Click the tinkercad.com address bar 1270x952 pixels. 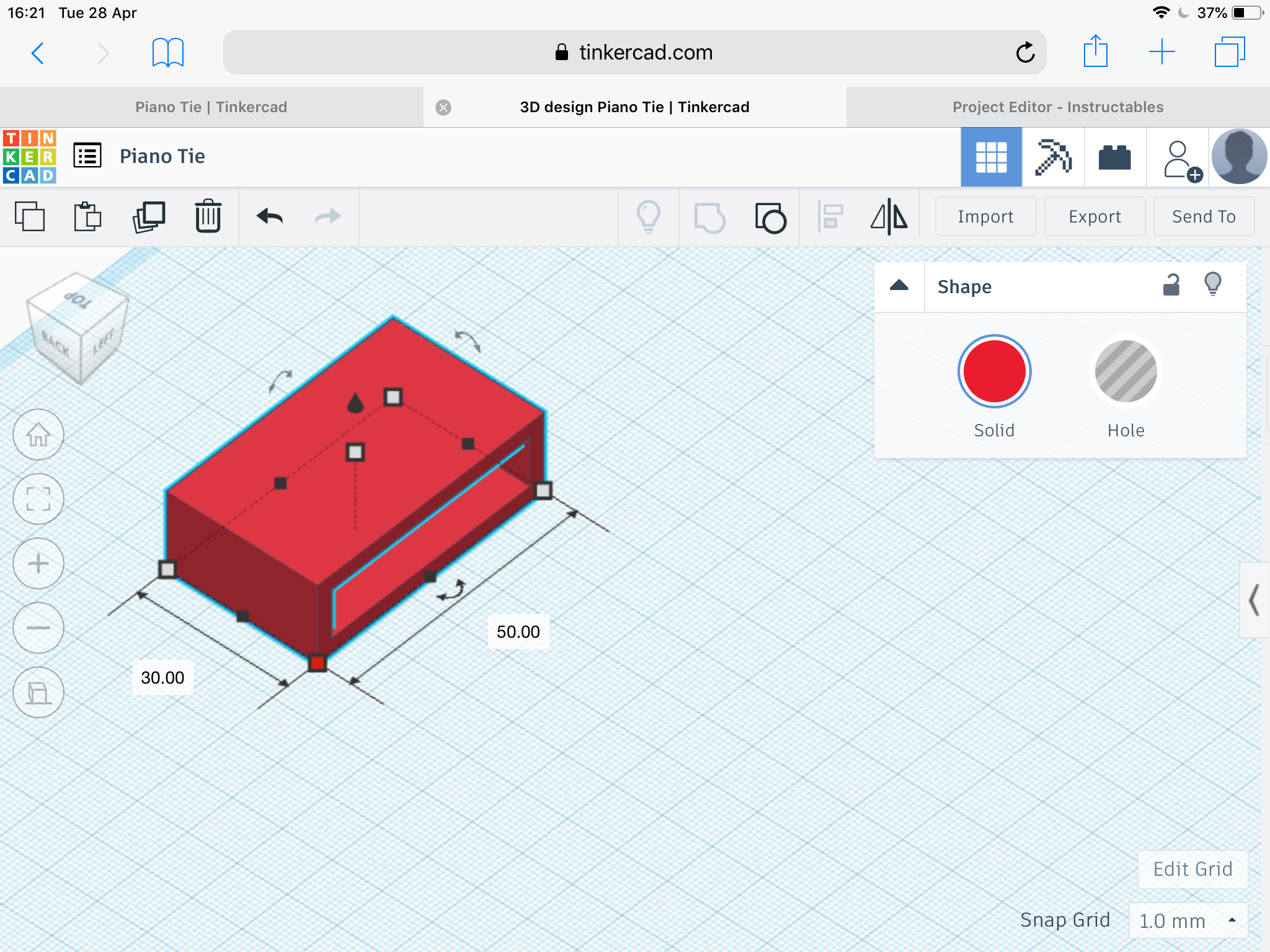click(x=634, y=52)
